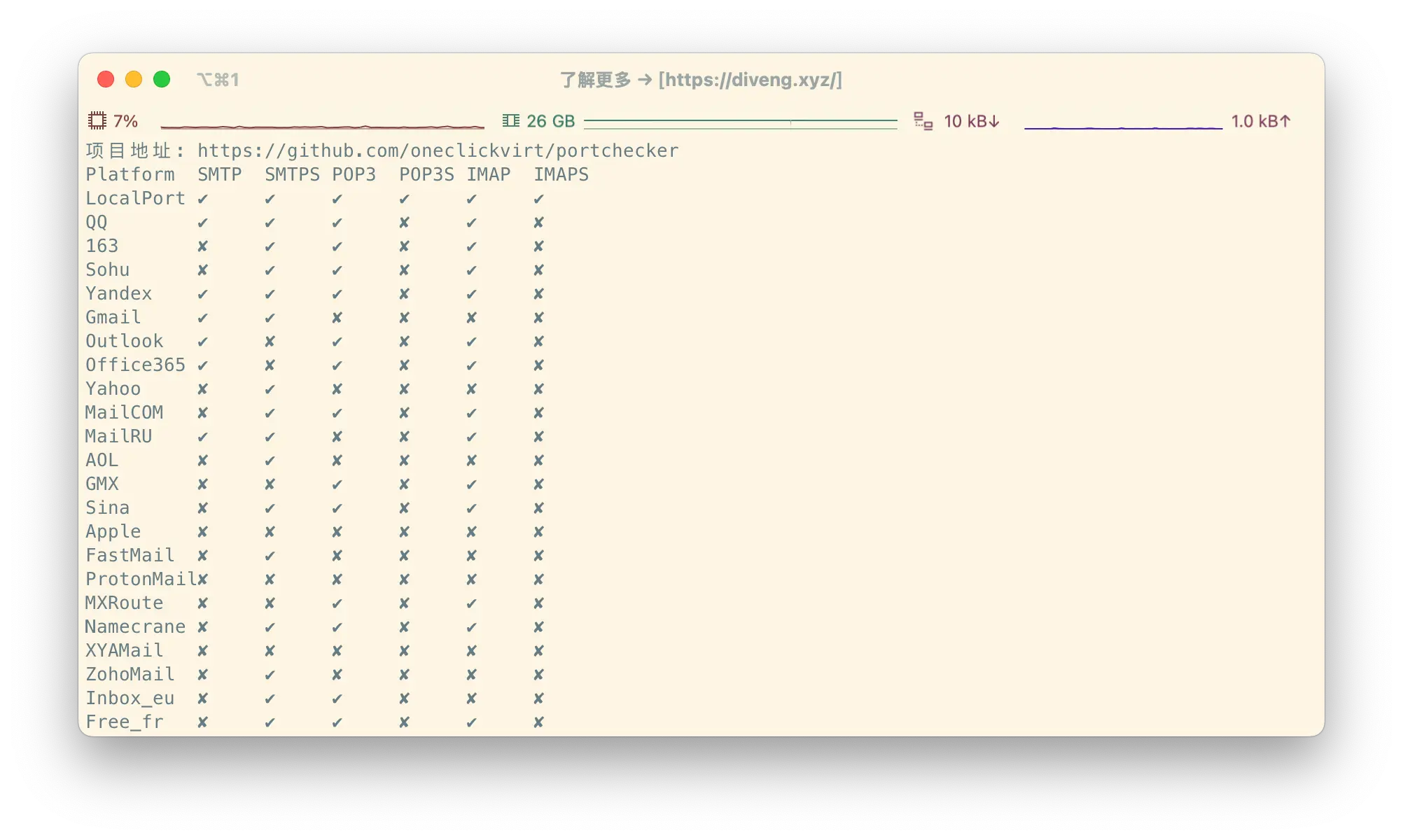Image resolution: width=1403 pixels, height=840 pixels.
Task: Click the 7% CPU usage value
Action: pyautogui.click(x=126, y=121)
